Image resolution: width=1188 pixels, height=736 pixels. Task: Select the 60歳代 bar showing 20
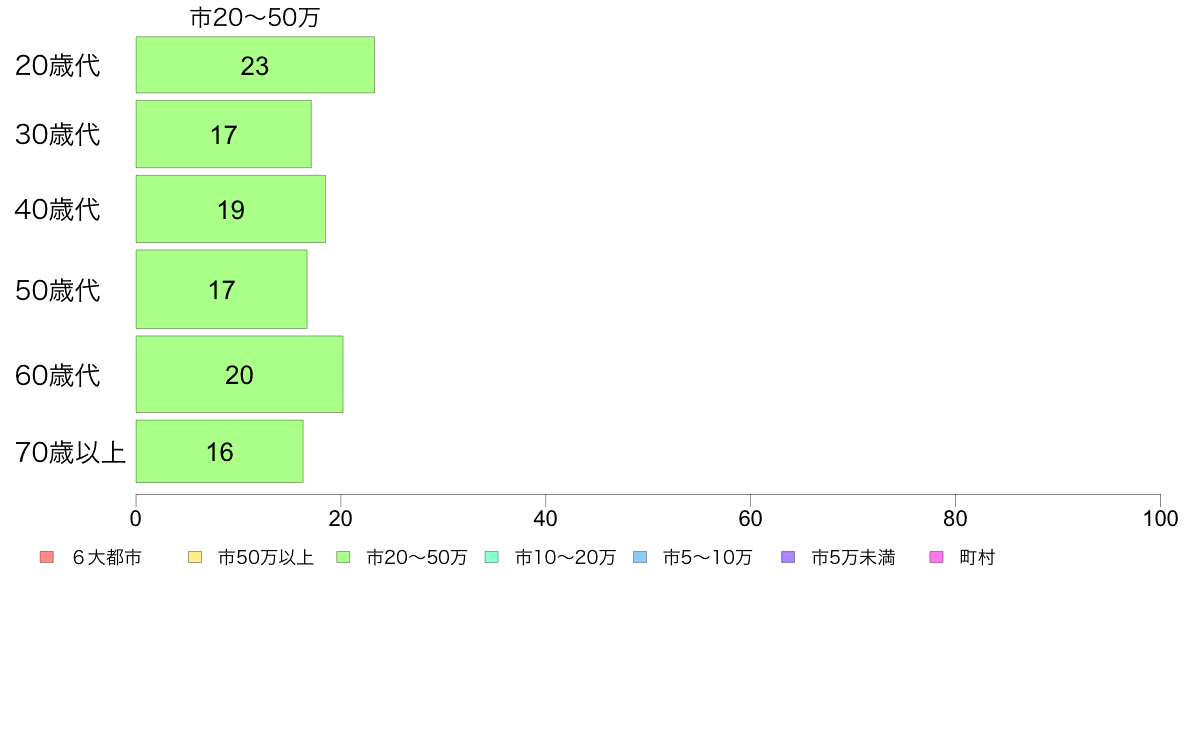coord(239,374)
